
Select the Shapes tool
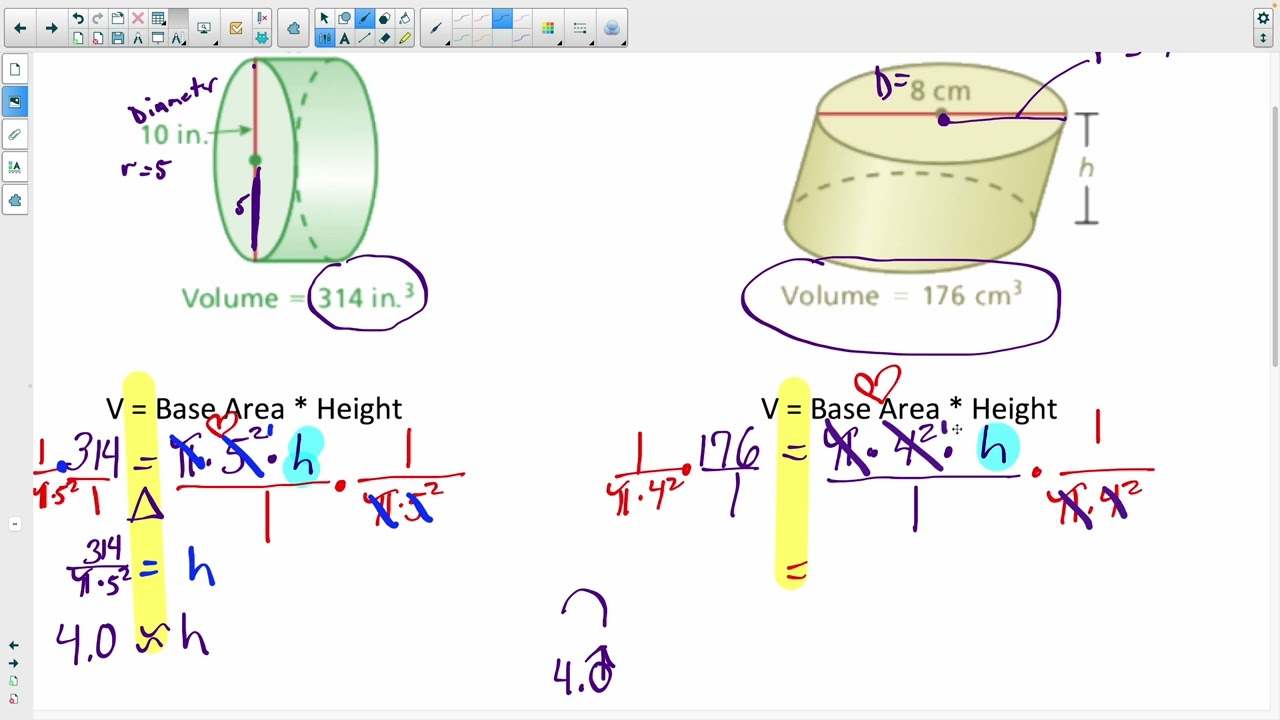tap(344, 18)
